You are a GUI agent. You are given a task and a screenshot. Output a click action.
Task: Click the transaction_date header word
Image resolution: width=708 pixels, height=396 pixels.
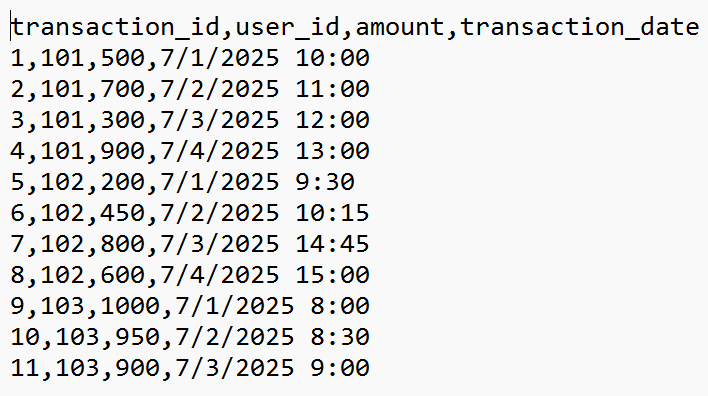pos(579,27)
